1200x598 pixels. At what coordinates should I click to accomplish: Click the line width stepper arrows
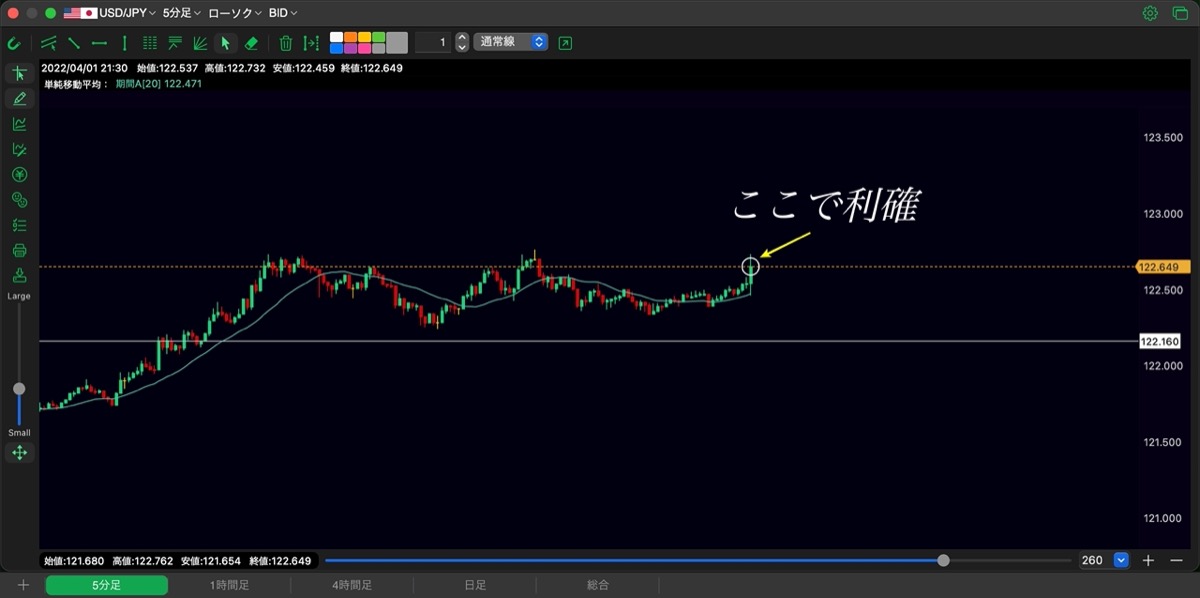pos(462,43)
